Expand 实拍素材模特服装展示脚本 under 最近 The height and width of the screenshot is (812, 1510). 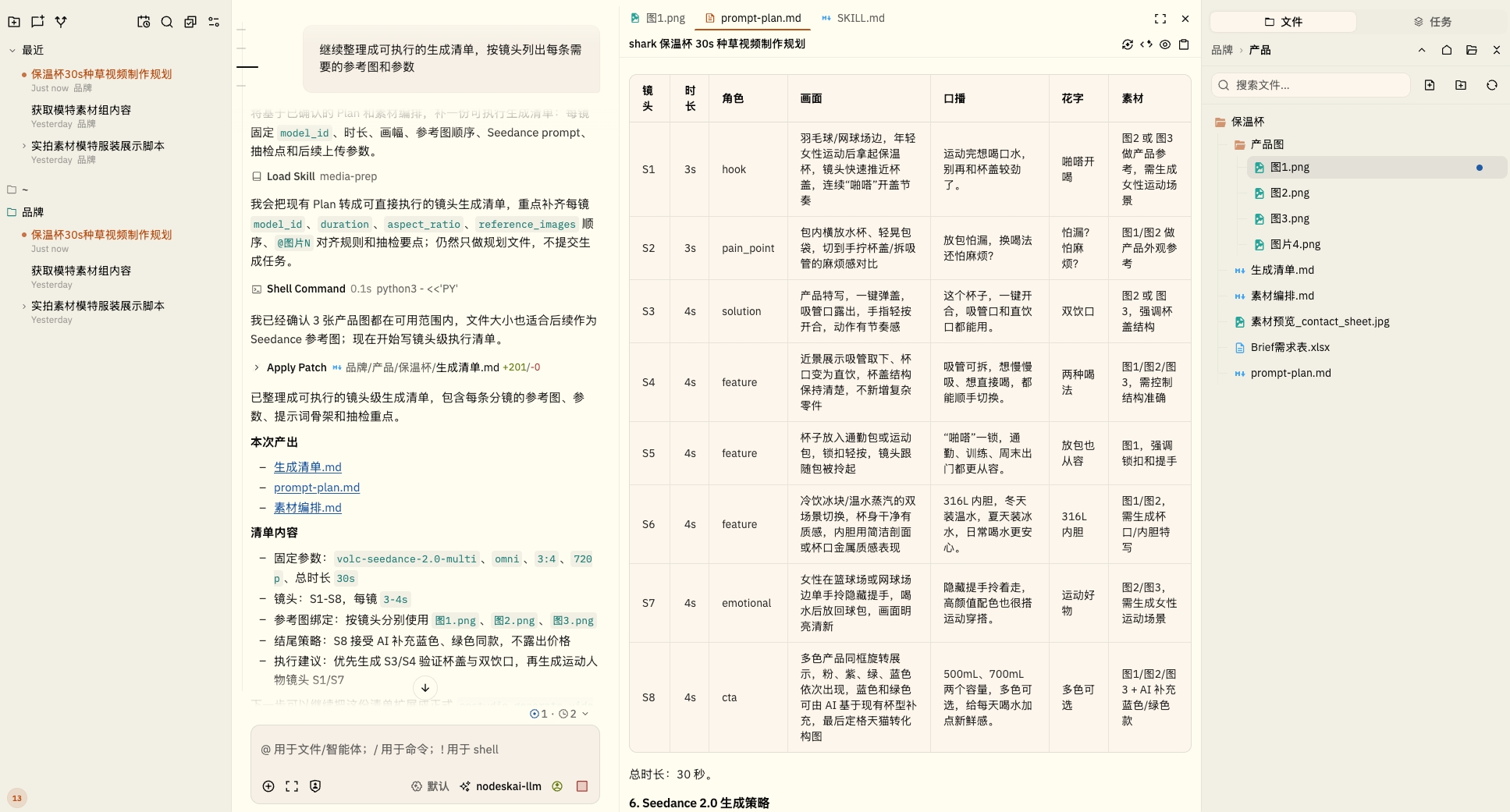[x=24, y=146]
